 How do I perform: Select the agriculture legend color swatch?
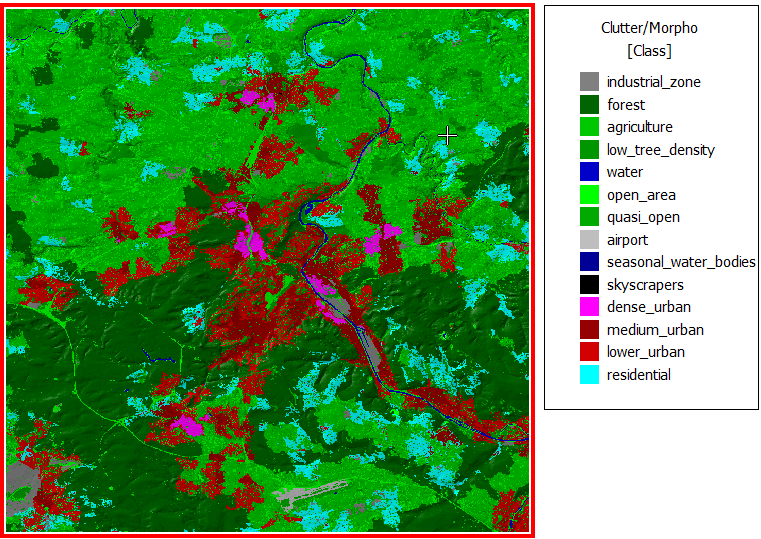[589, 127]
